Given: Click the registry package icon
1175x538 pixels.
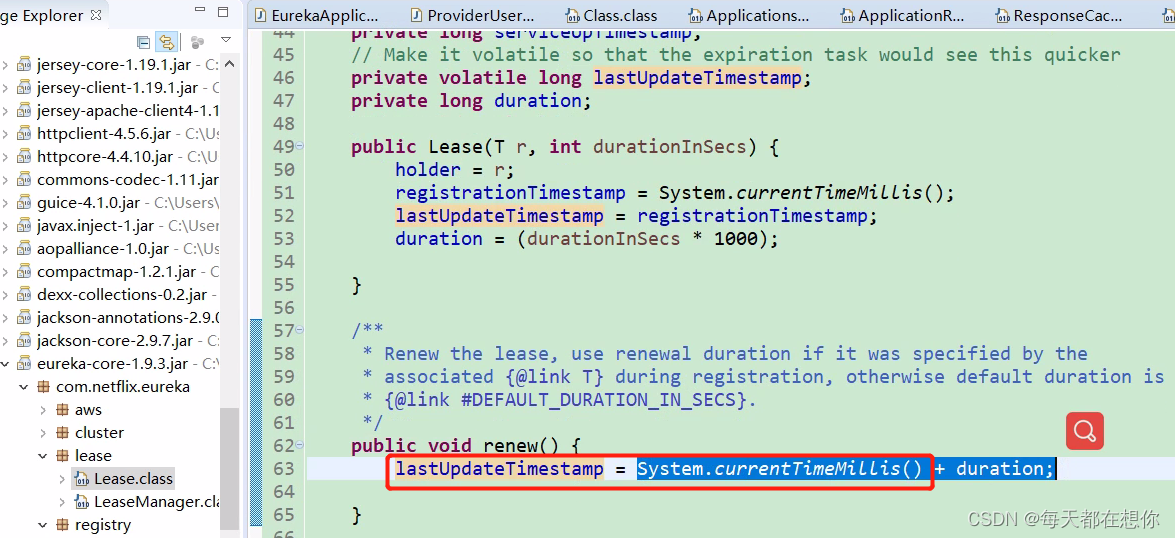Looking at the screenshot, I should pos(63,525).
